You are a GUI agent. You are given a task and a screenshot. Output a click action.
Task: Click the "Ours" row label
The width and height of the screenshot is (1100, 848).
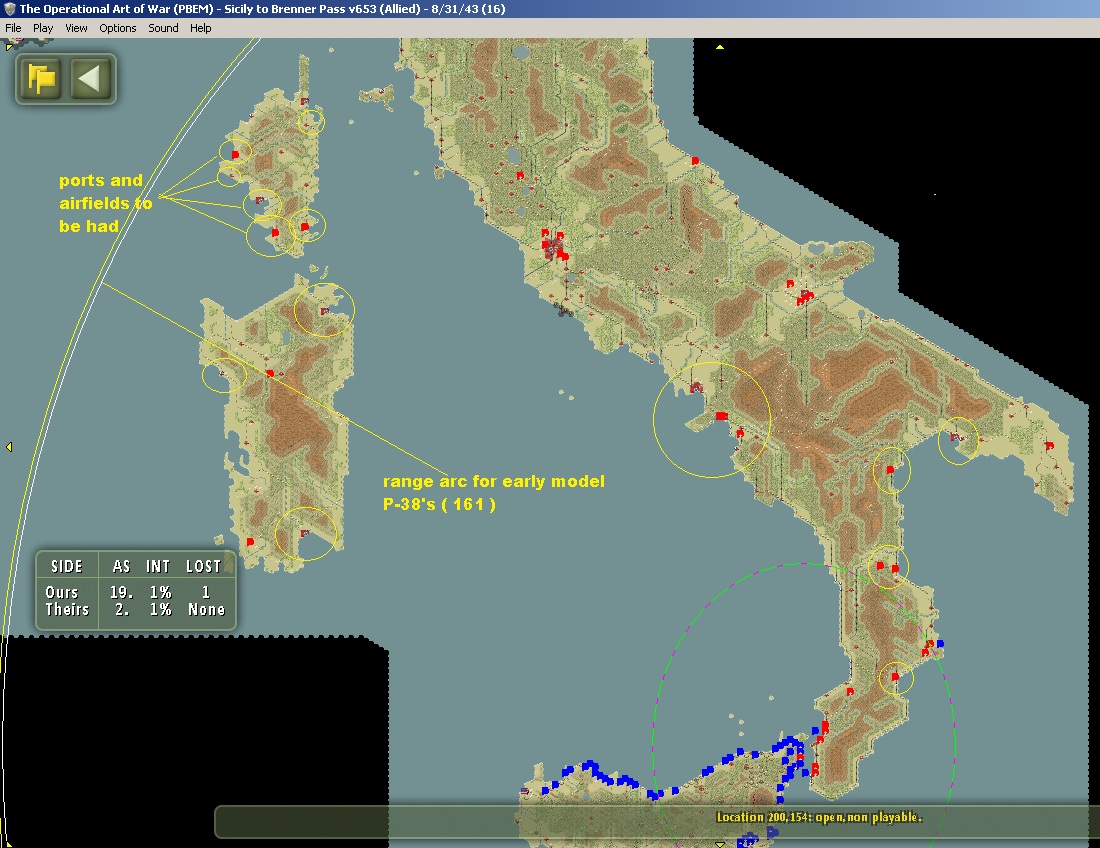62,592
